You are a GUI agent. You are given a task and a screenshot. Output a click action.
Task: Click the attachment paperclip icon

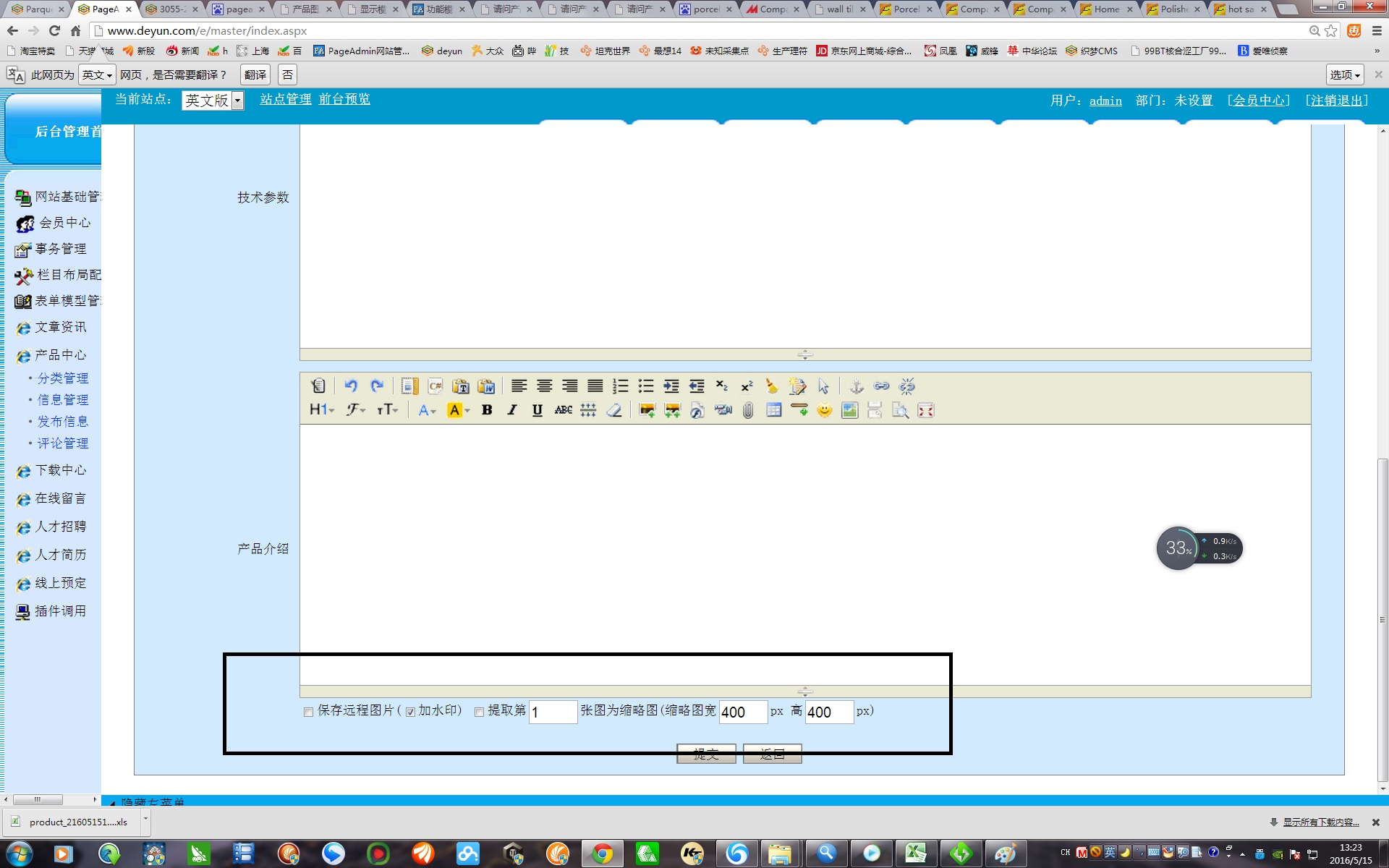pos(748,411)
